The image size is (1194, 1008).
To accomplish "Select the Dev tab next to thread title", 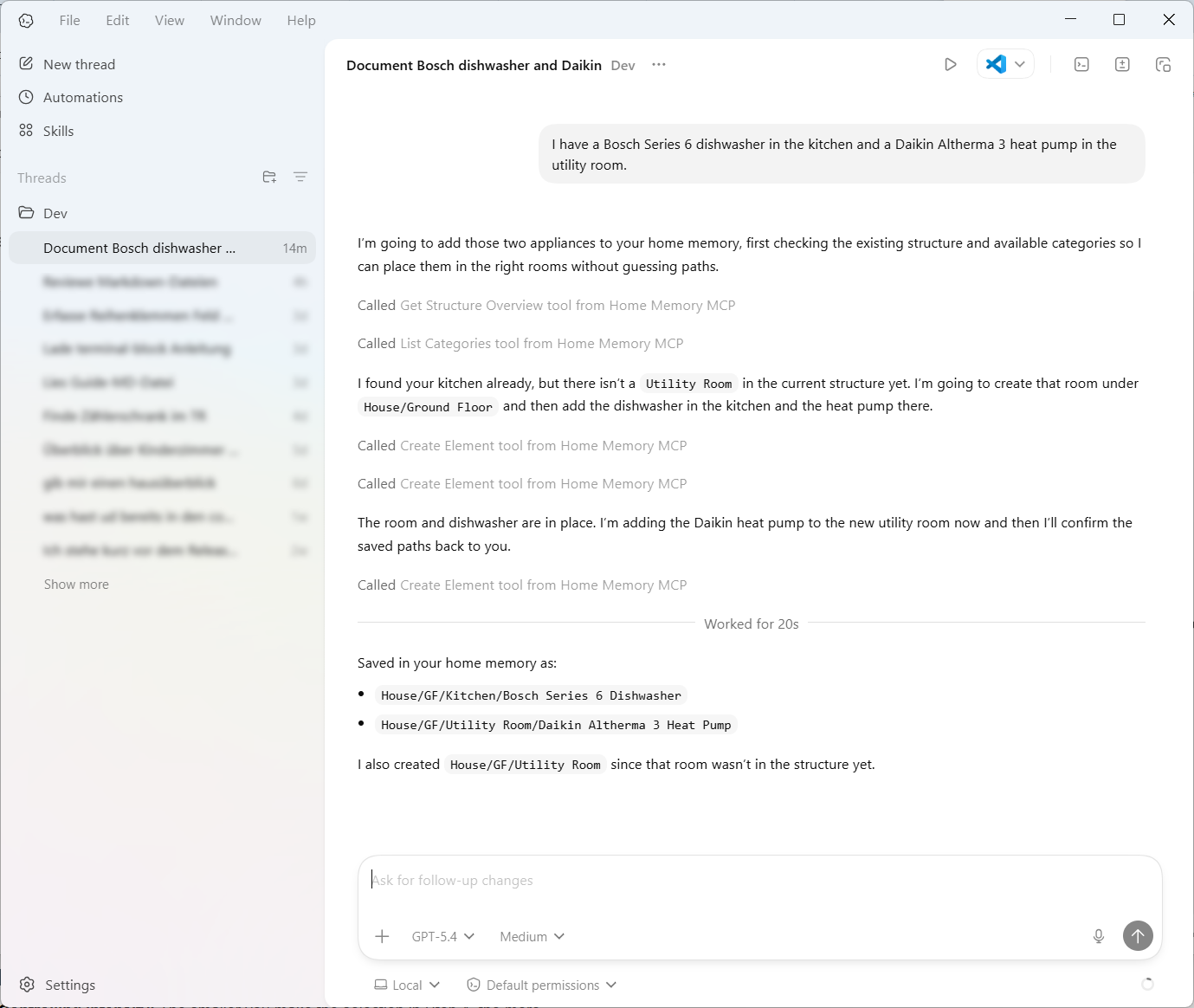I will tap(622, 65).
